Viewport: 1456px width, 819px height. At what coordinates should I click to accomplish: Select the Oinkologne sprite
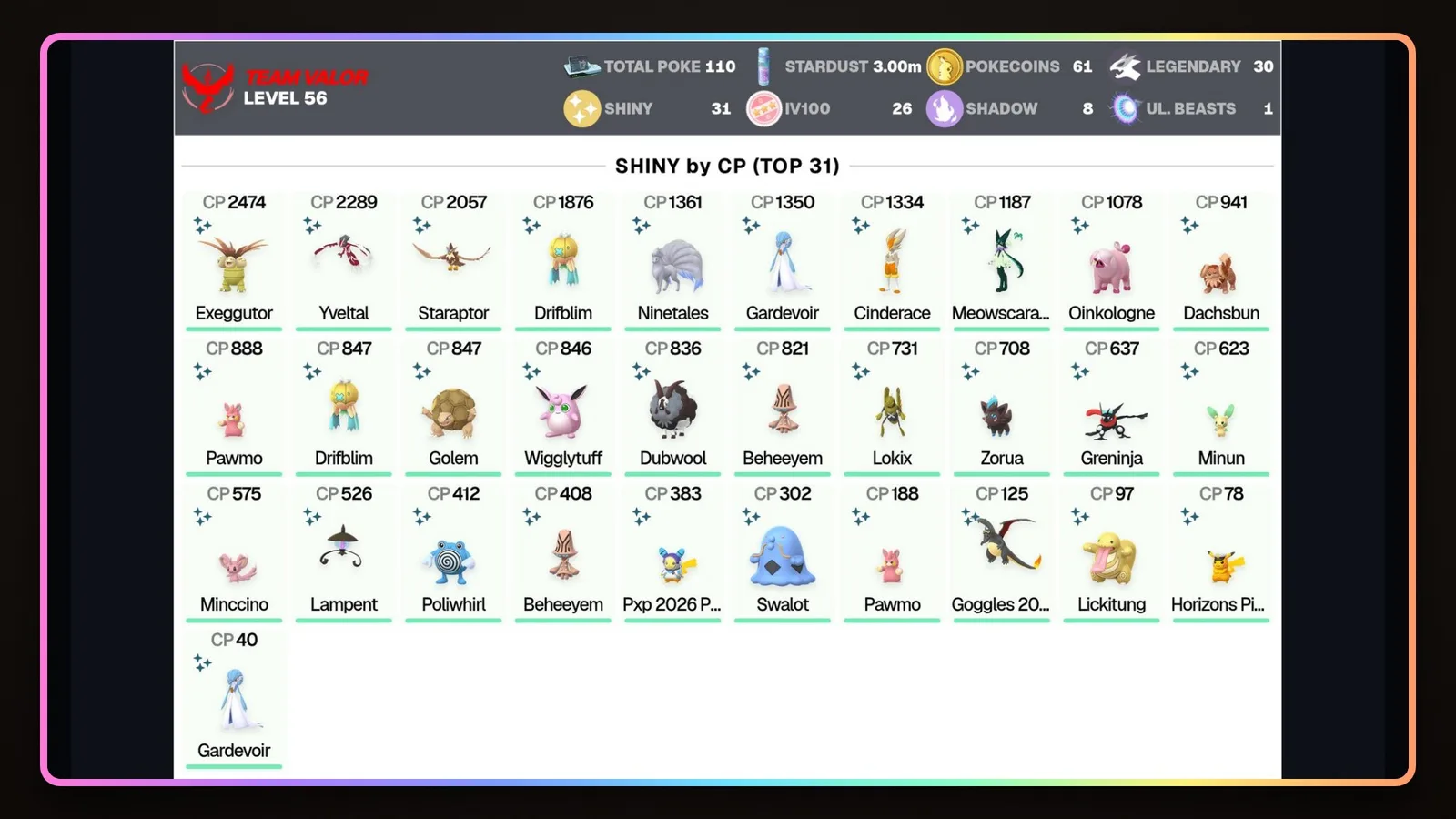point(1111,268)
